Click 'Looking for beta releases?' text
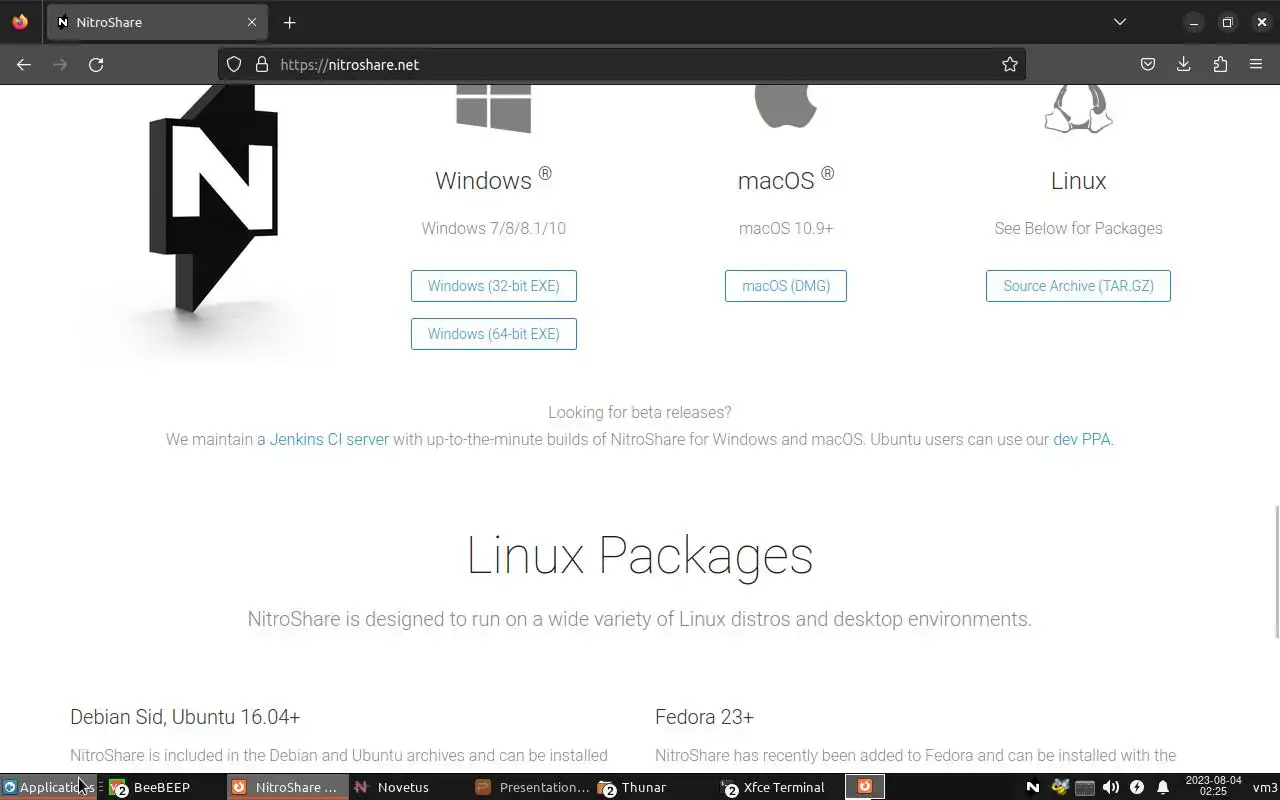Viewport: 1280px width, 800px height. coord(640,412)
